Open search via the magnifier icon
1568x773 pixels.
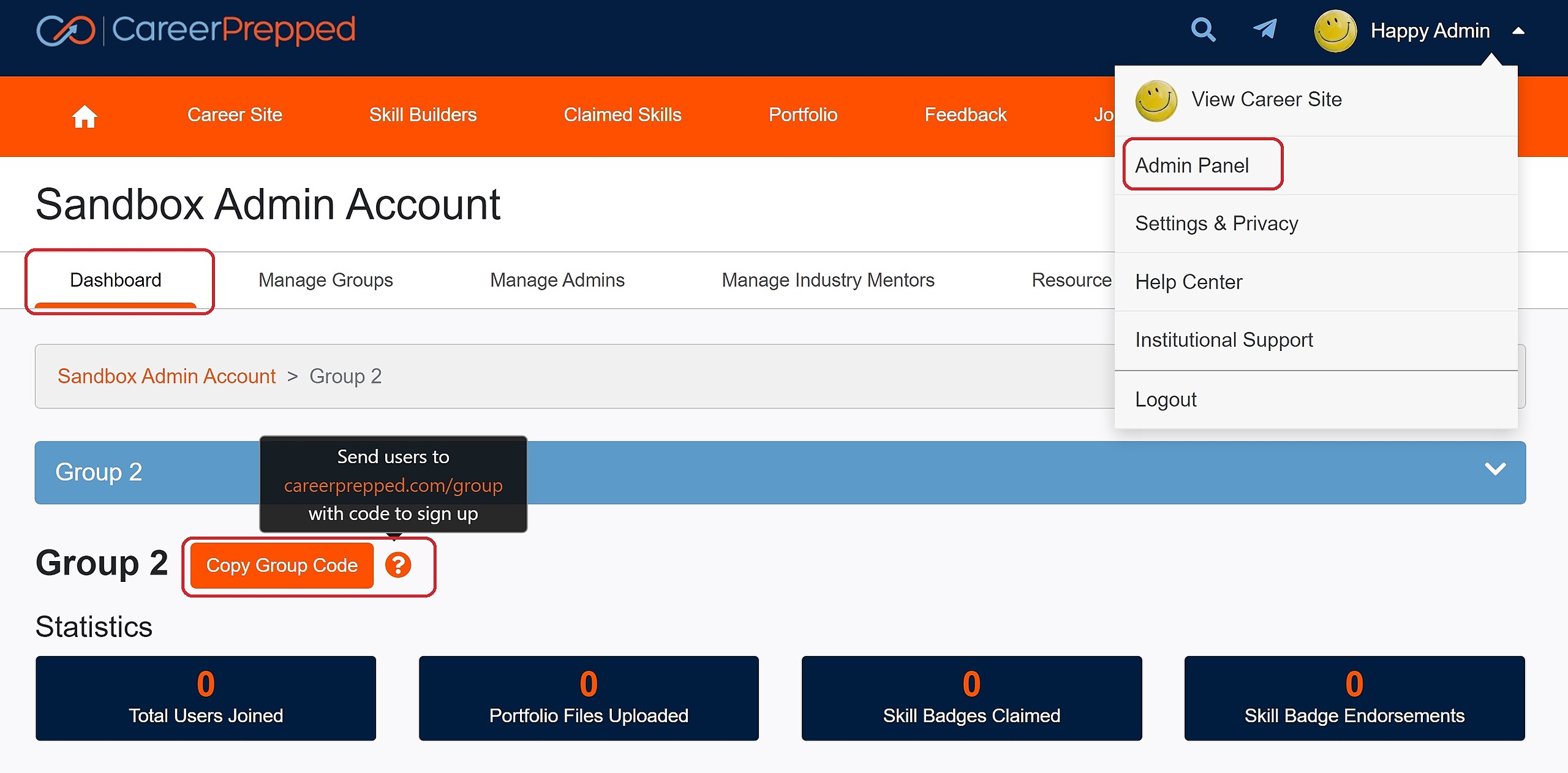pos(1203,29)
